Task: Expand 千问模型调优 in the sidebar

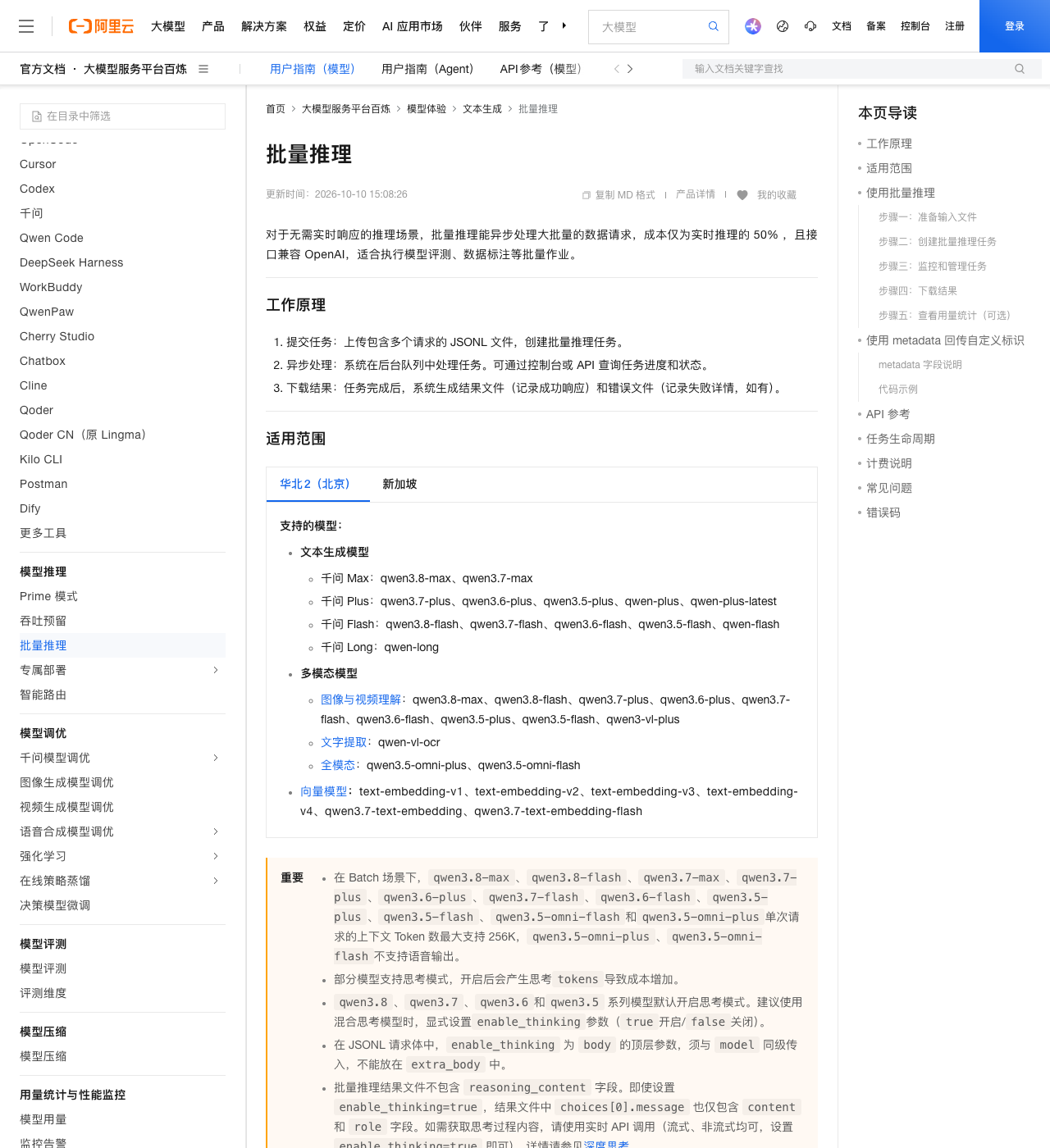Action: pyautogui.click(x=216, y=758)
